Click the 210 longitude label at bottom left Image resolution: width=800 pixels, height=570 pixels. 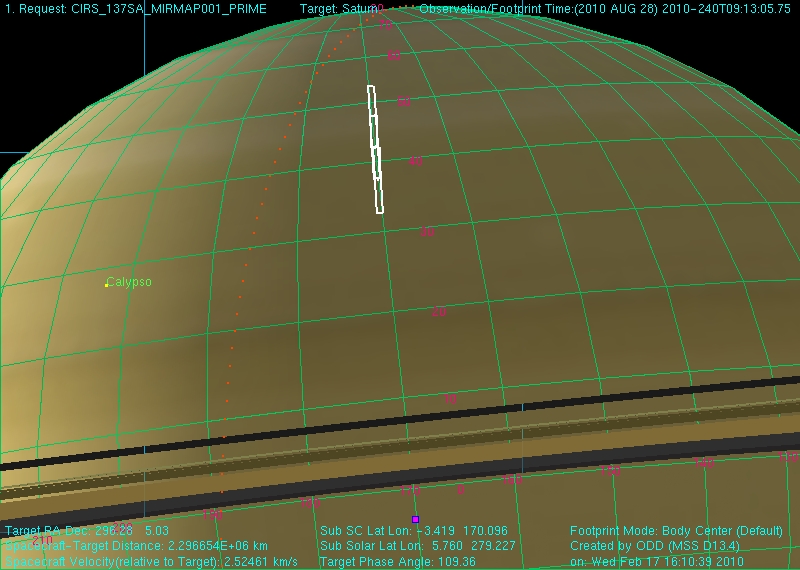42,540
